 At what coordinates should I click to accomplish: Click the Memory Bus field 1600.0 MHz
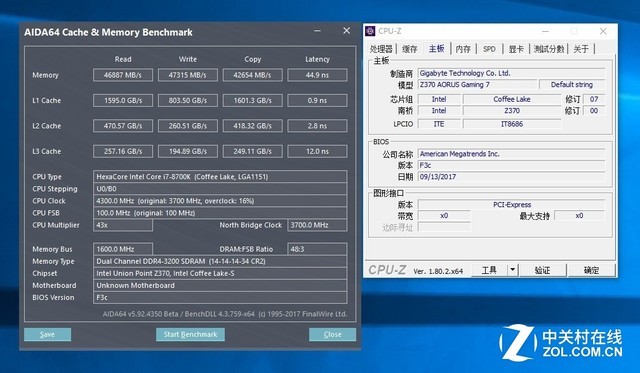(x=123, y=249)
